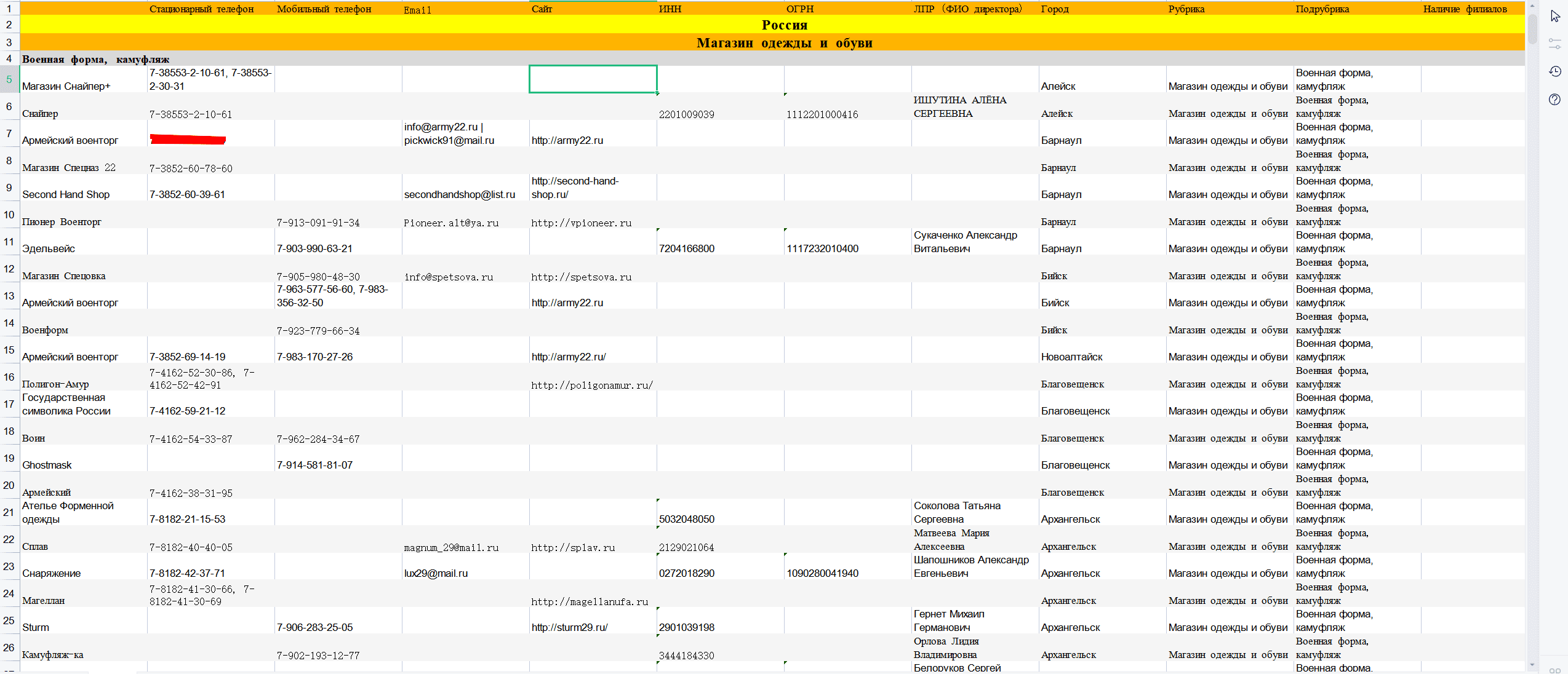This screenshot has height=674, width=1568.
Task: Select the 'Эдельвейс' name cell
Action: [x=84, y=242]
